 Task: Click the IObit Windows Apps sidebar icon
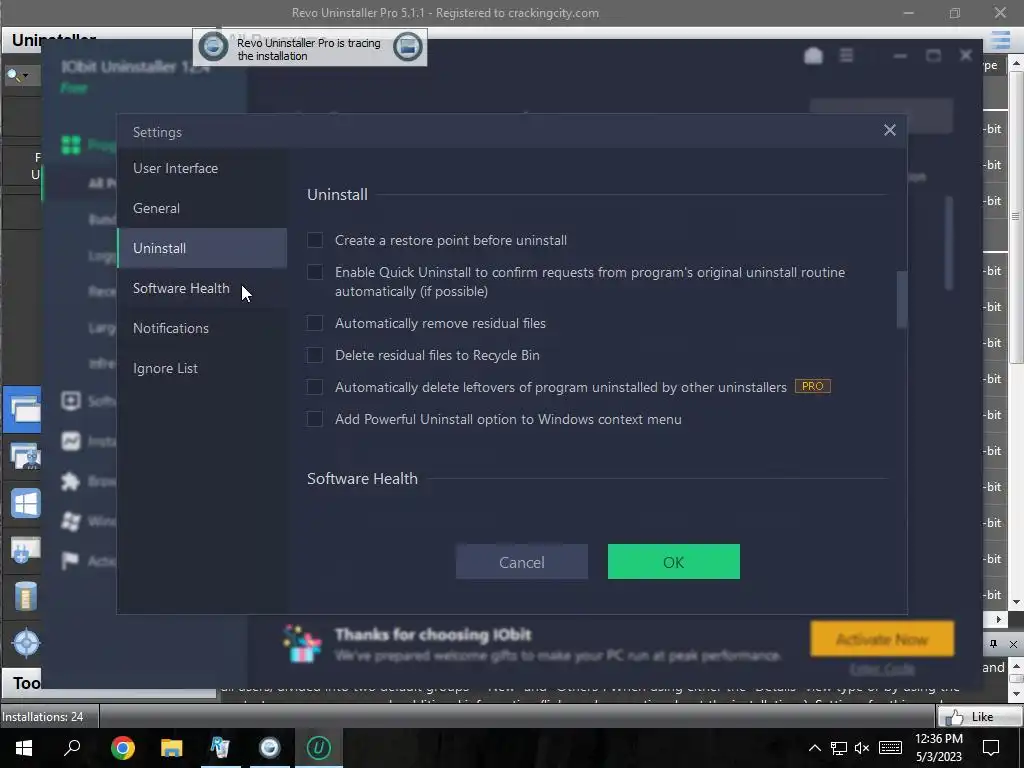click(x=71, y=521)
